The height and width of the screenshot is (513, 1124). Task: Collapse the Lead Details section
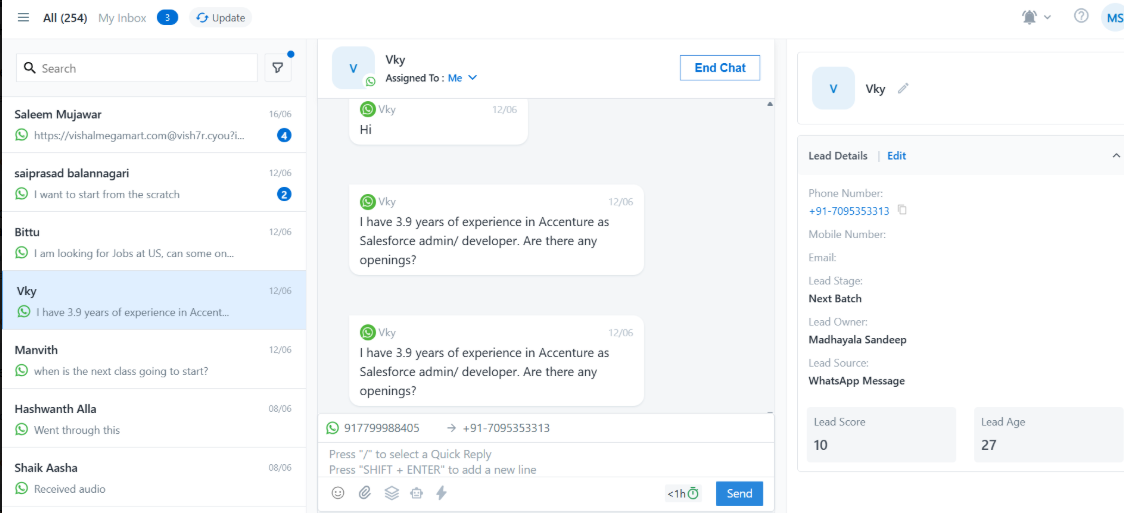(1116, 156)
